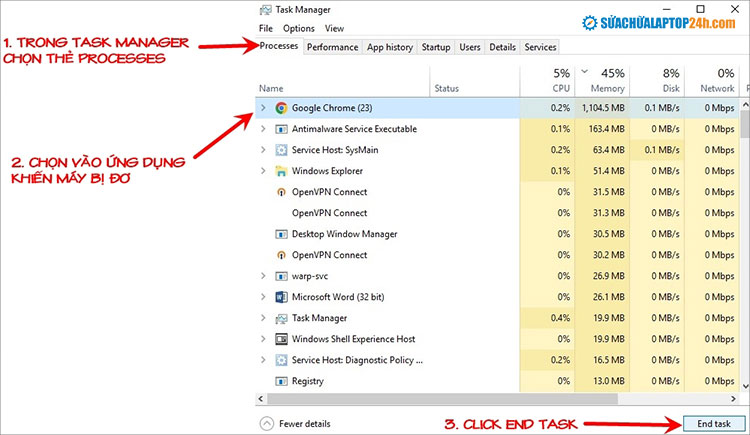750x435 pixels.
Task: Click the 63.4 MB SysMain memory value
Action: [x=609, y=150]
